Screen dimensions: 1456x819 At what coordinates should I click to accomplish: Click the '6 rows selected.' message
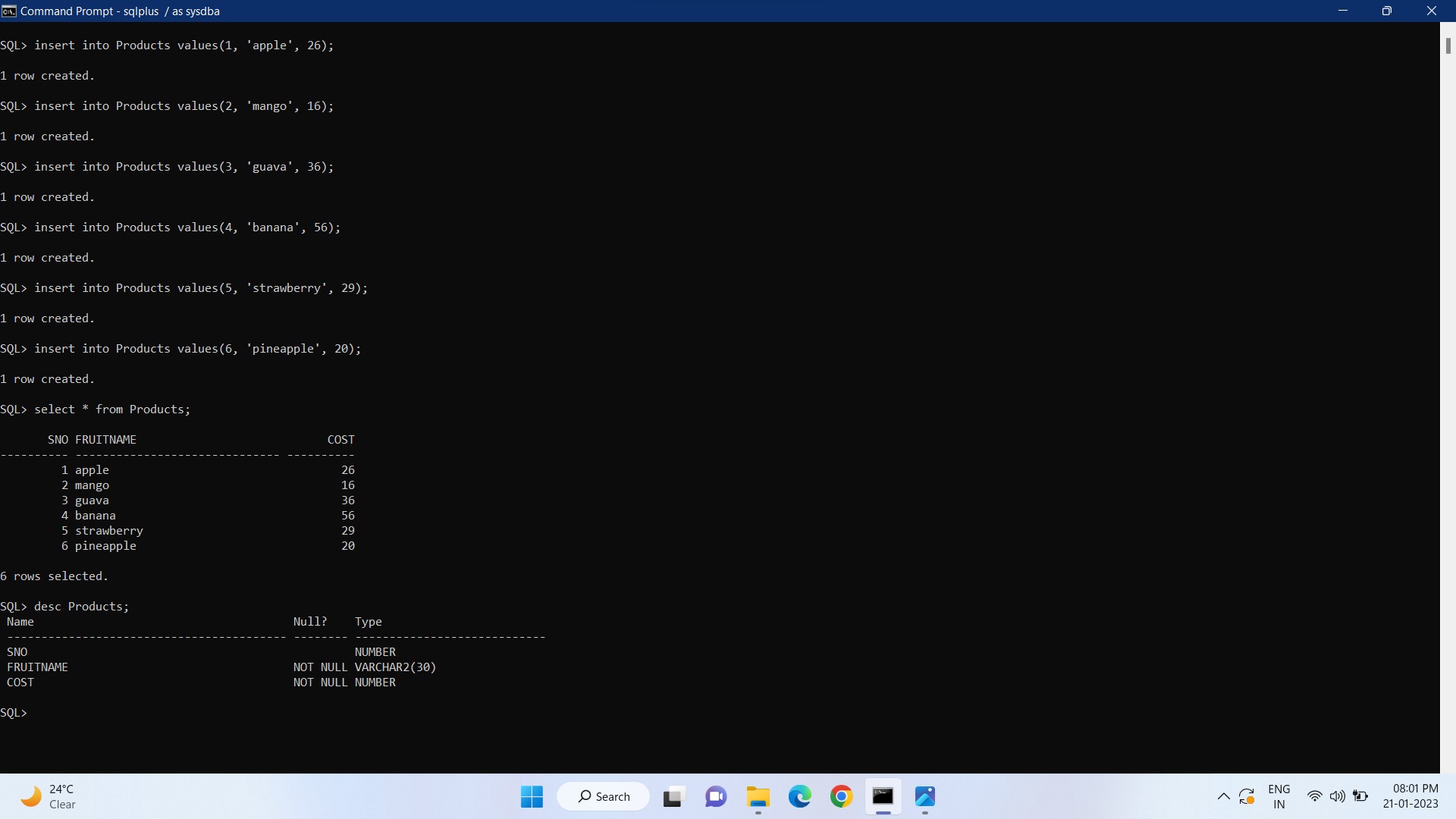click(x=55, y=576)
